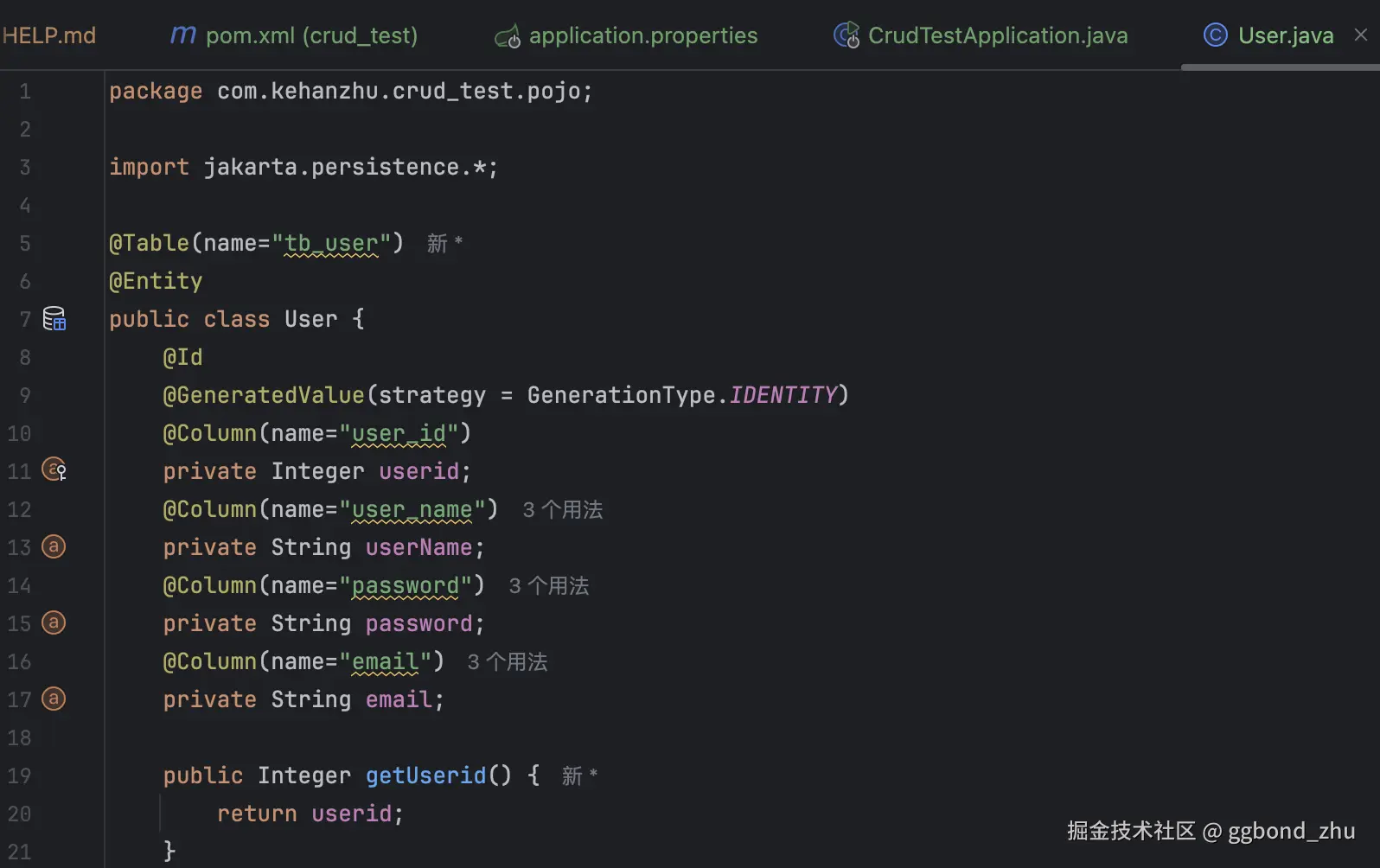Click line number 18 in the gutter
1380x868 pixels.
click(20, 738)
